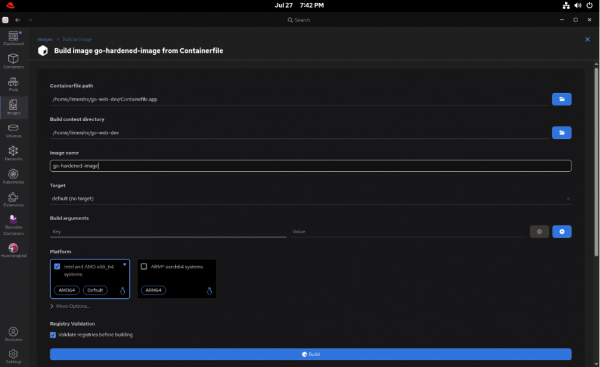600x367 pixels.
Task: Click the Search box in title bar
Action: pos(299,20)
